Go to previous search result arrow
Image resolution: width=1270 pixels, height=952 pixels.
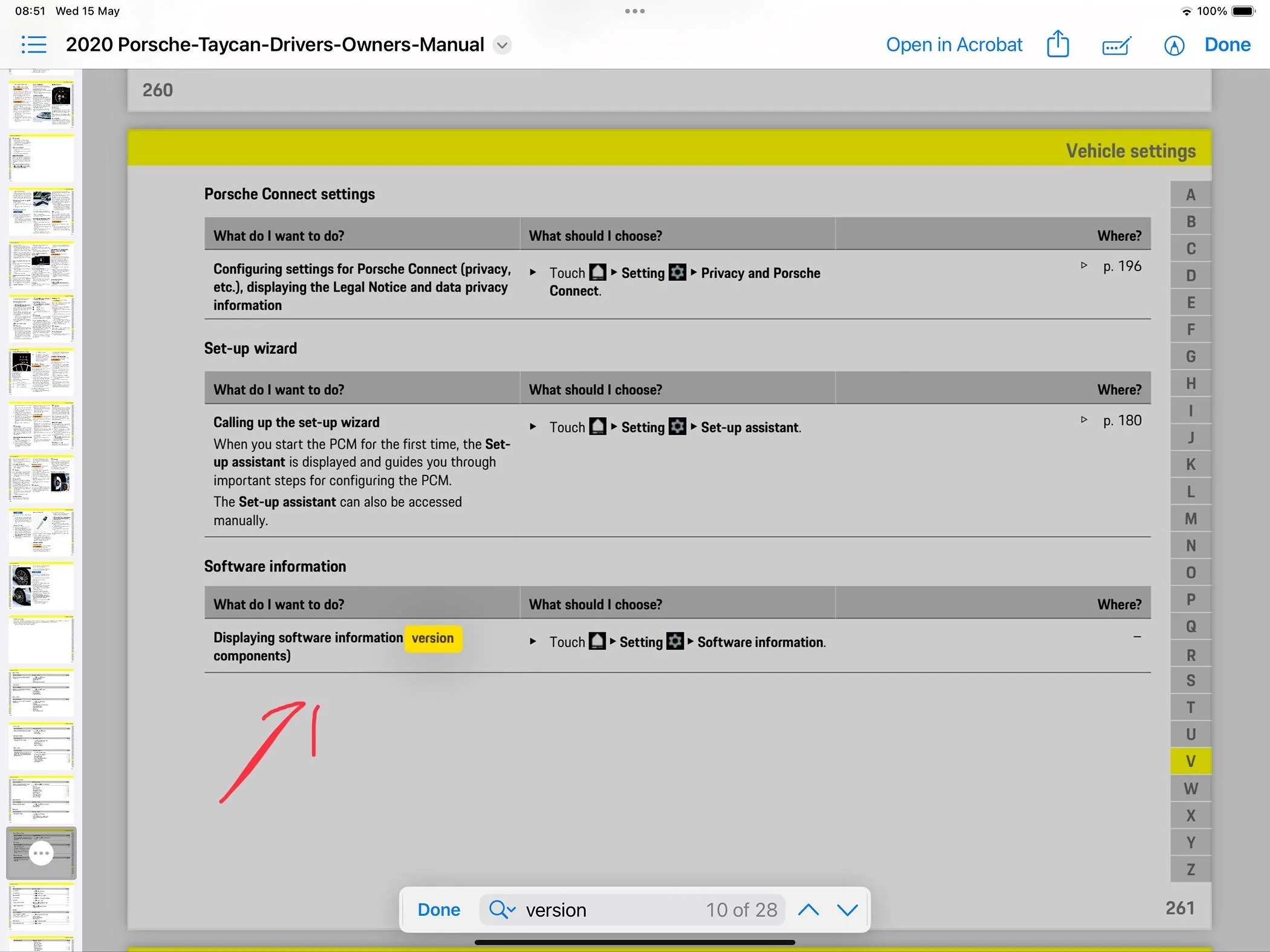point(809,910)
